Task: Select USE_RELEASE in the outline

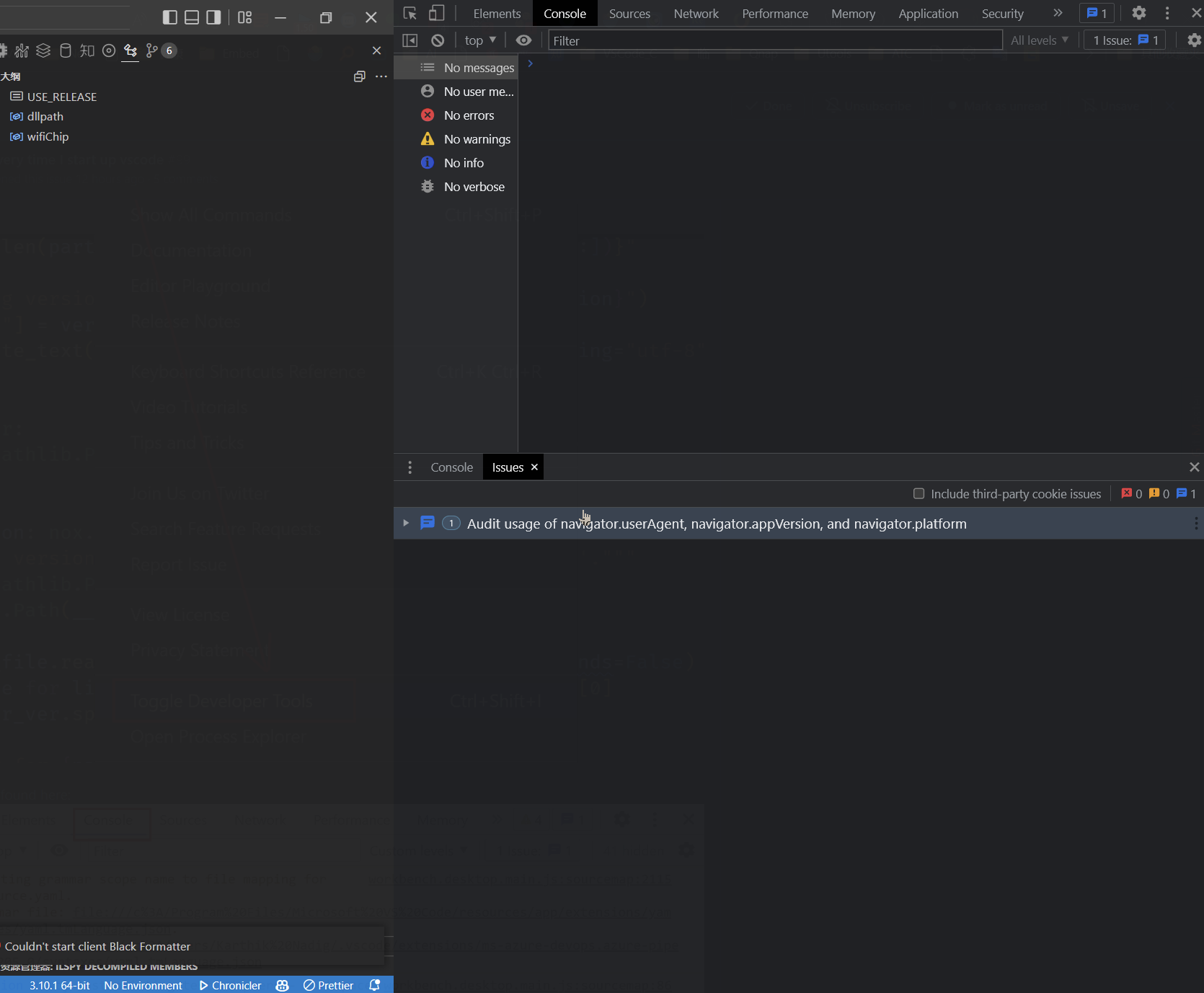Action: 61,97
